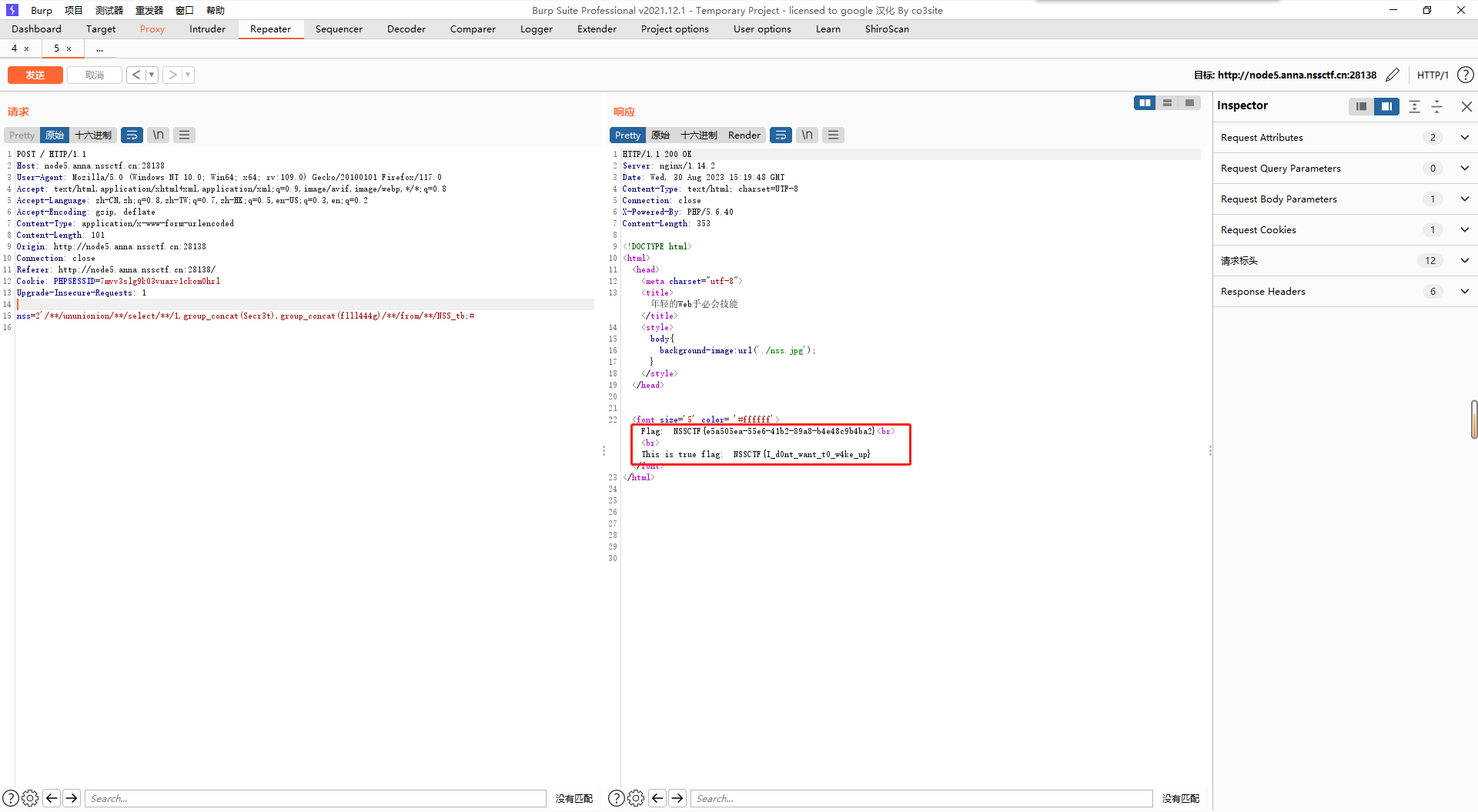Expand Request Attributes section
This screenshot has width=1478, height=812.
(1345, 138)
